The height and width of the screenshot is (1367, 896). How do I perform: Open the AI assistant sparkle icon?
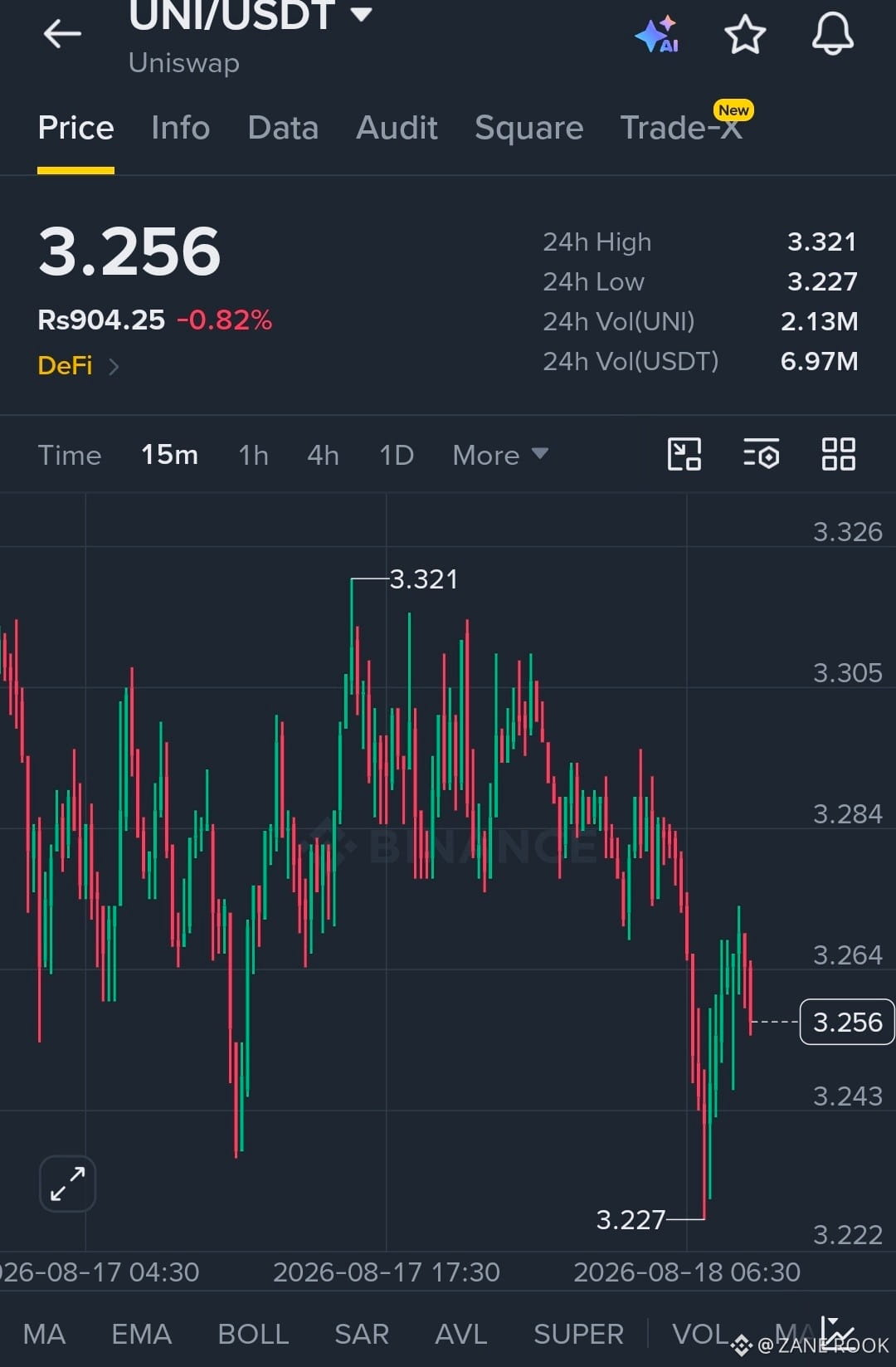pos(657,35)
